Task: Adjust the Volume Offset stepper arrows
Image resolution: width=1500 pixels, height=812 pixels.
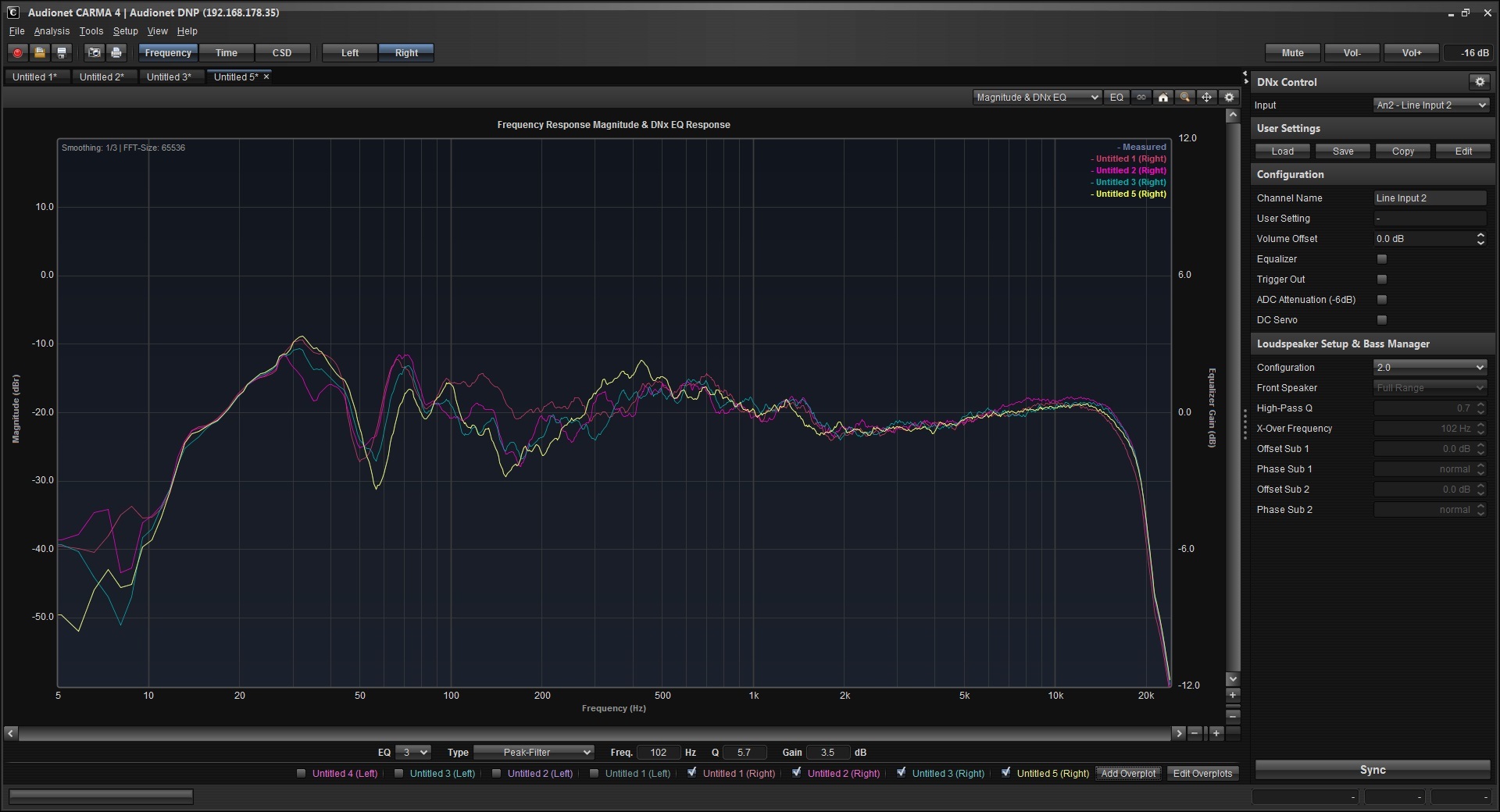Action: [x=1480, y=239]
